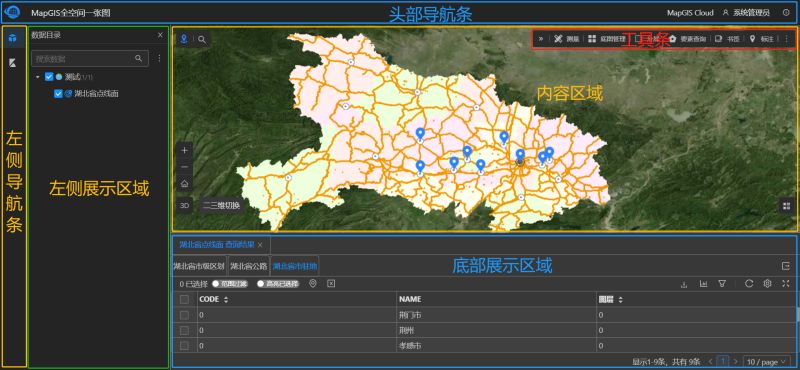Open the second left sidebar icon

12,63
